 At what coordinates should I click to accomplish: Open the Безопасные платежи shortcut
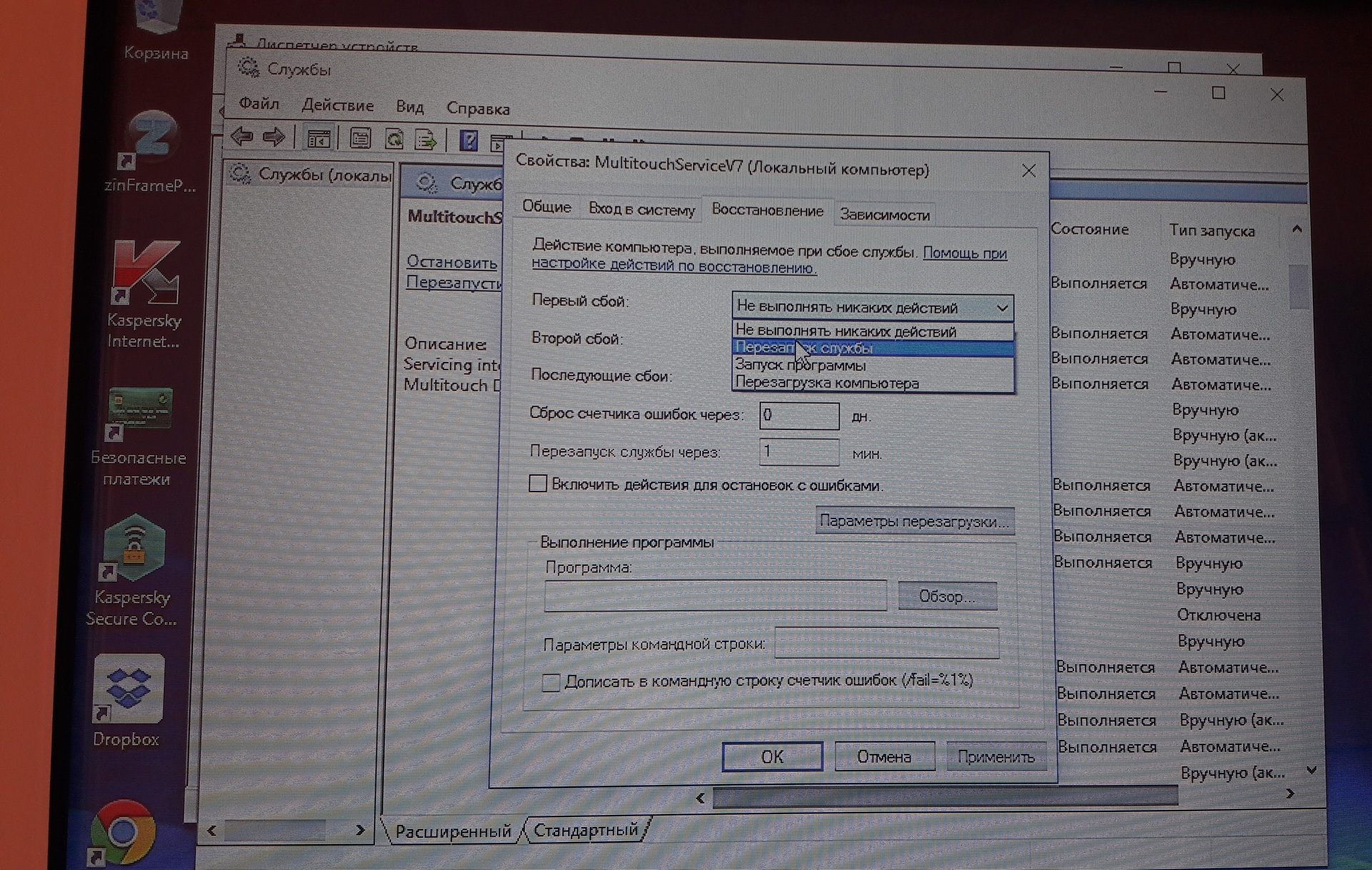tap(139, 437)
